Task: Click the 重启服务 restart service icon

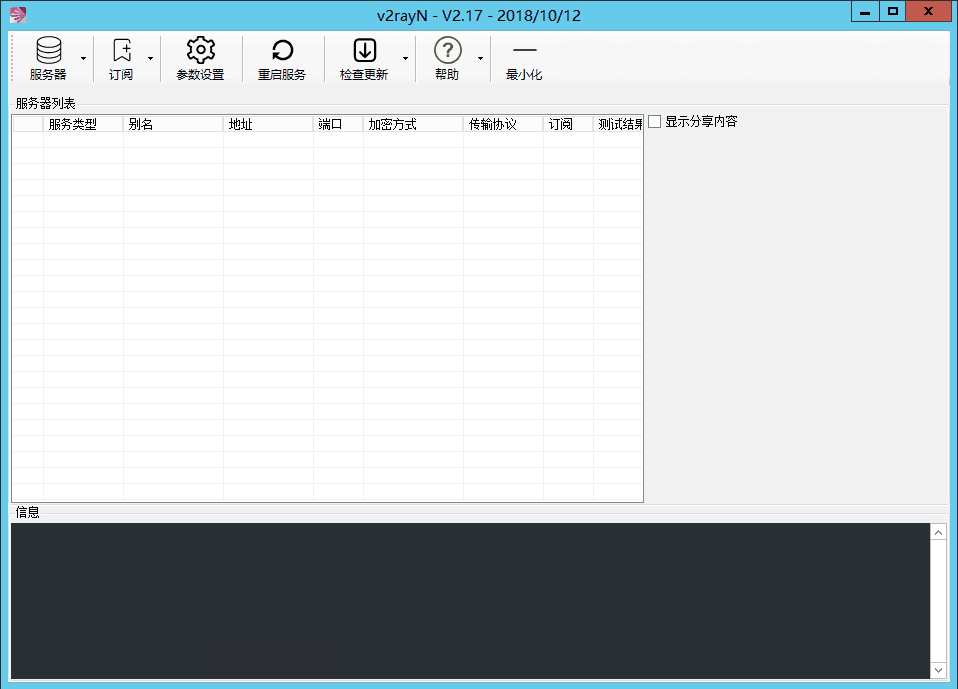Action: tap(282, 51)
